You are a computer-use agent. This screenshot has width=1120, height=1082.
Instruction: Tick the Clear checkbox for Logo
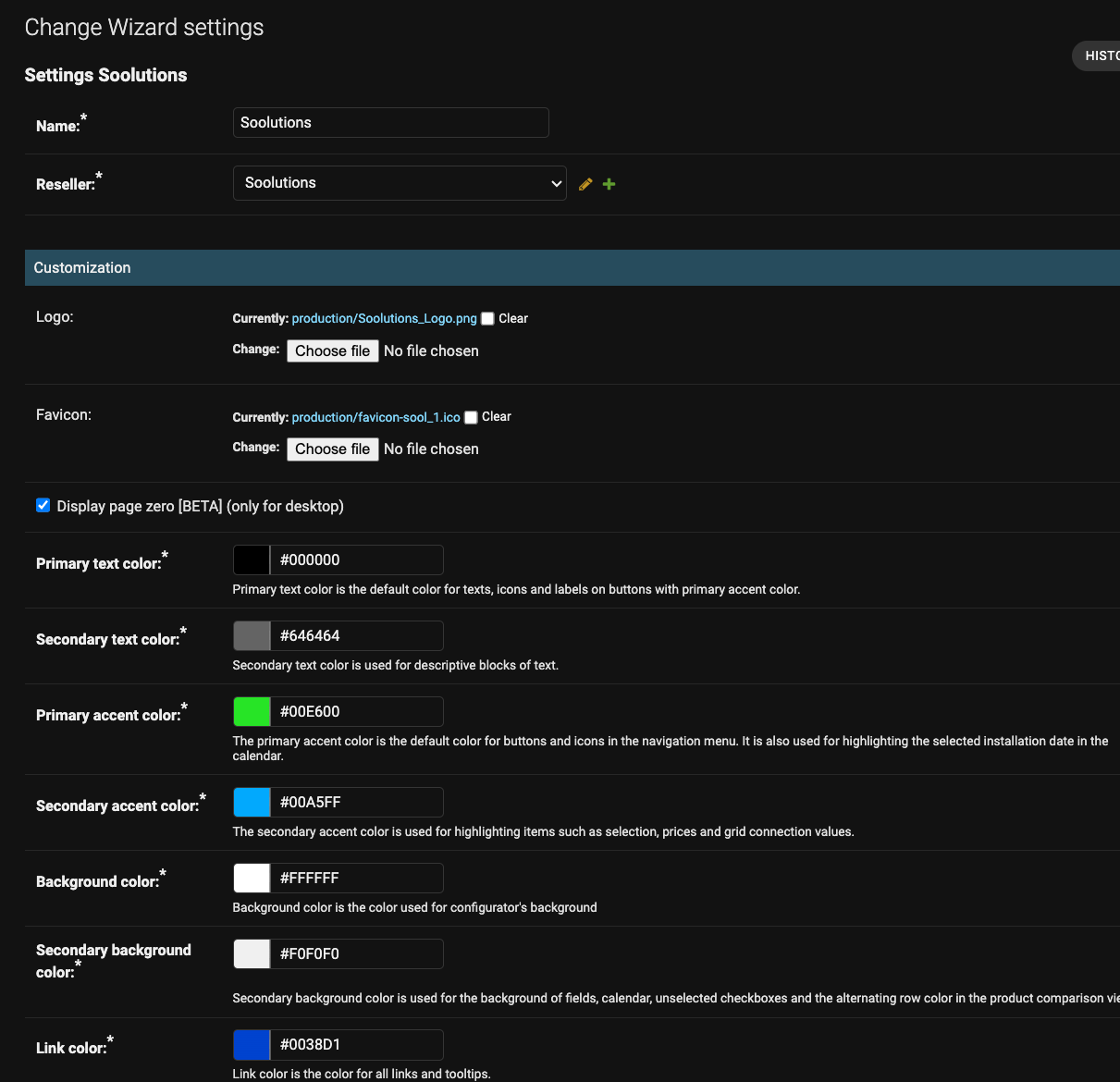[487, 319]
